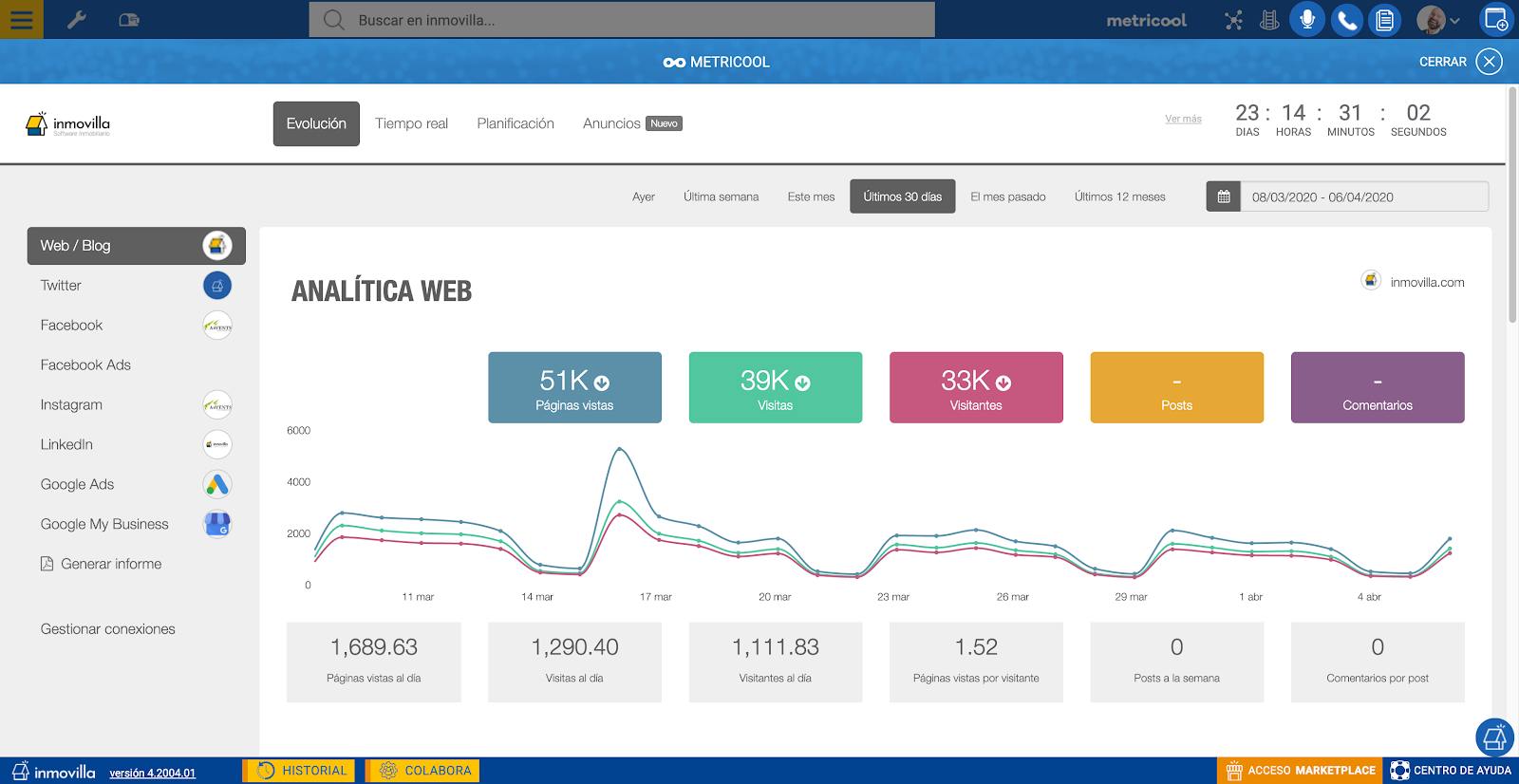
Task: Click the date range input field
Action: [1364, 196]
